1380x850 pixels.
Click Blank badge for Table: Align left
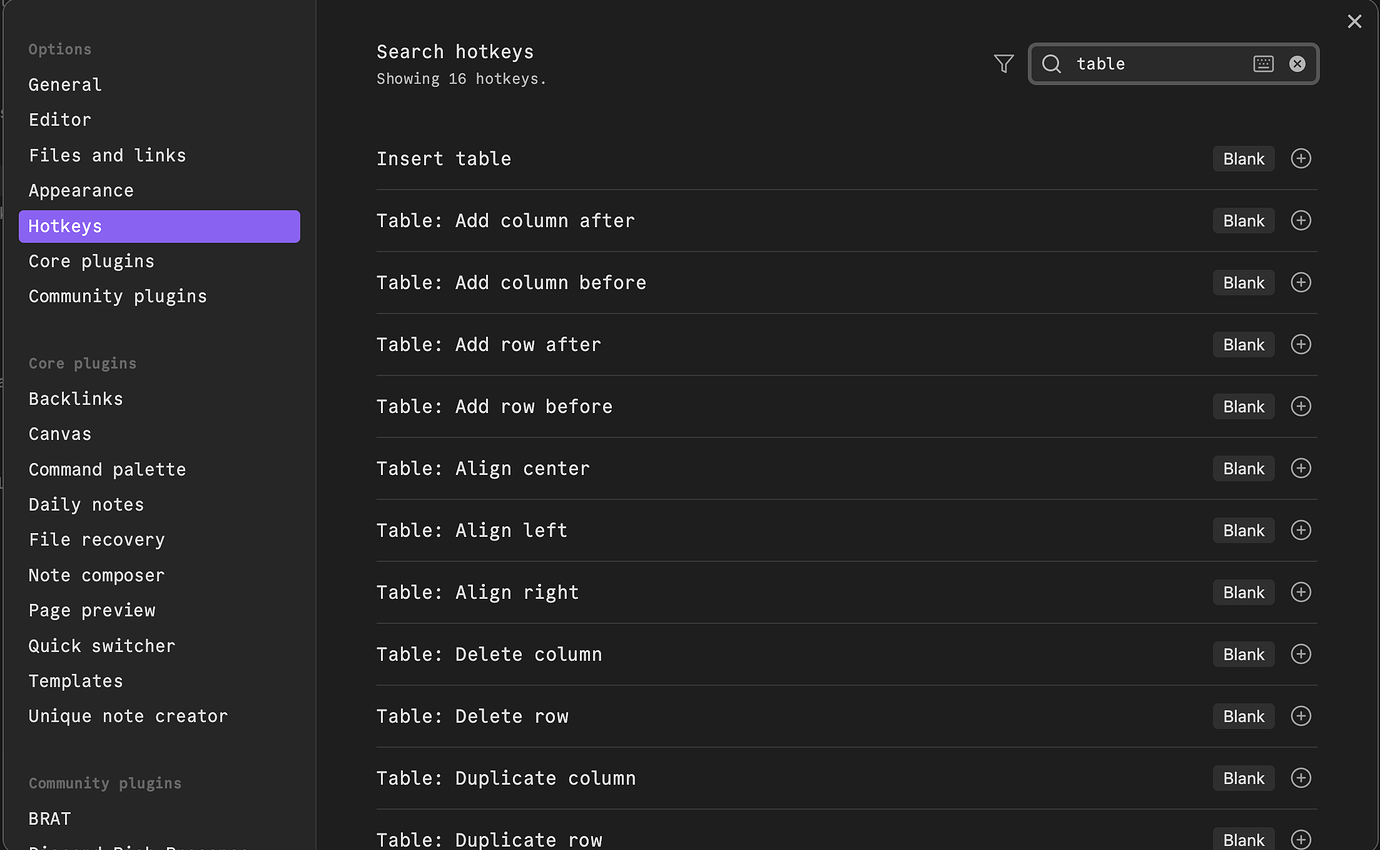pos(1243,531)
